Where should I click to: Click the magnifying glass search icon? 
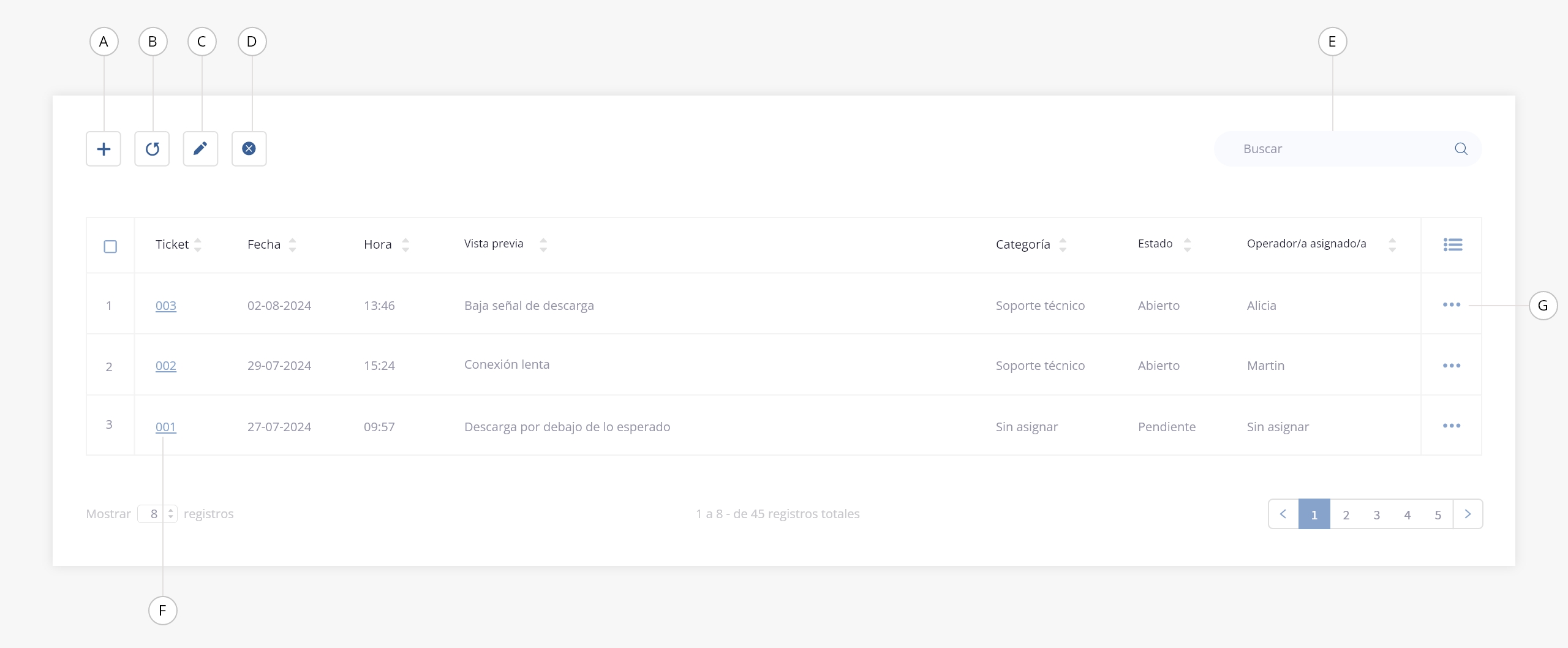click(x=1461, y=149)
